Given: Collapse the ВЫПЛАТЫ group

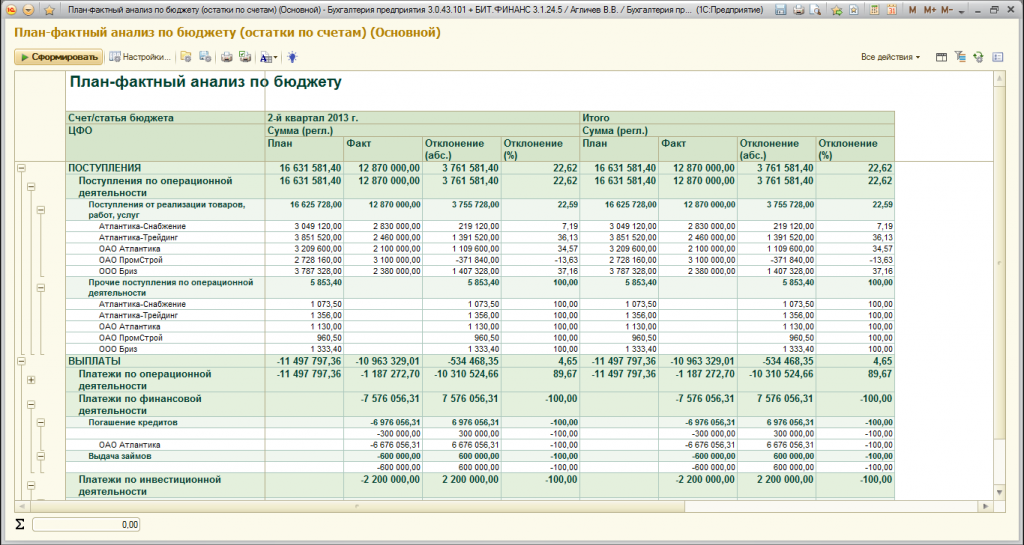Looking at the screenshot, I should [21, 361].
